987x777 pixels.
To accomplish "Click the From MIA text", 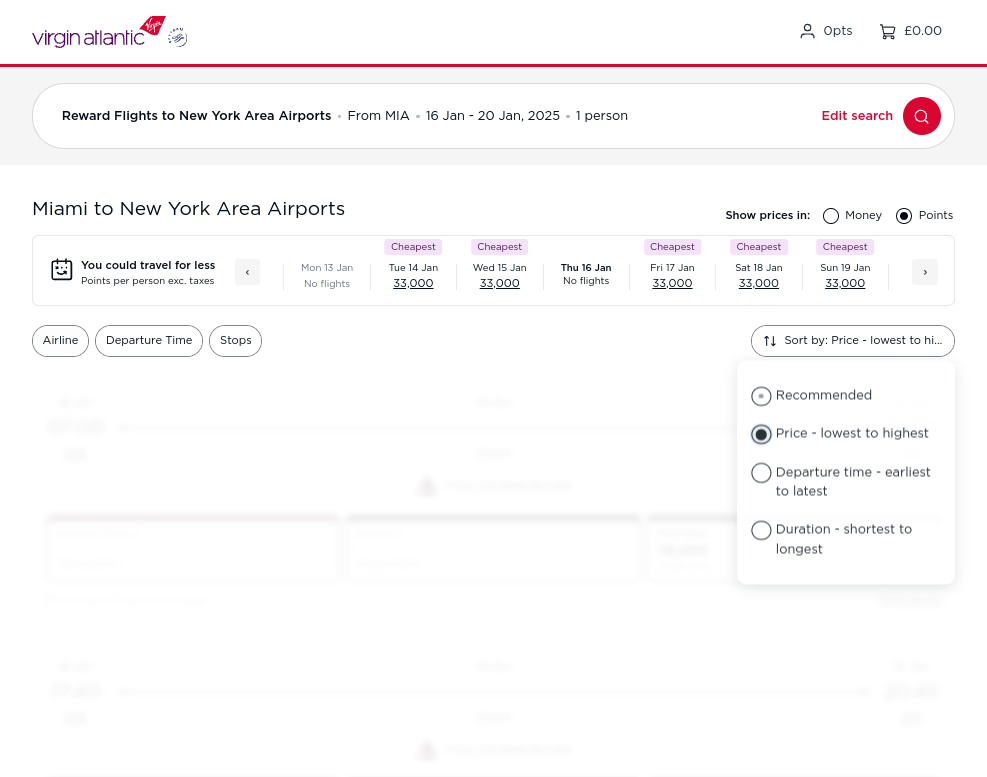I will tap(378, 116).
